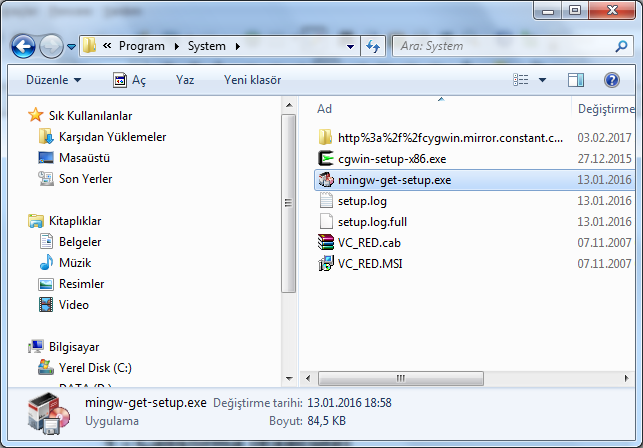Select the setup.log.full file

(372, 222)
